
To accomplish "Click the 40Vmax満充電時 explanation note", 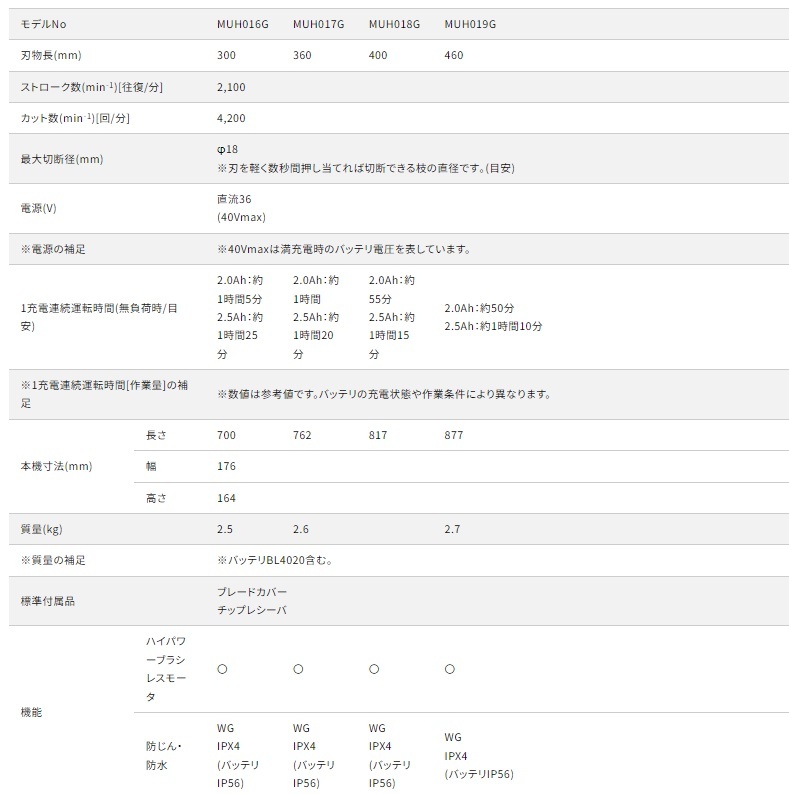I will click(x=344, y=249).
